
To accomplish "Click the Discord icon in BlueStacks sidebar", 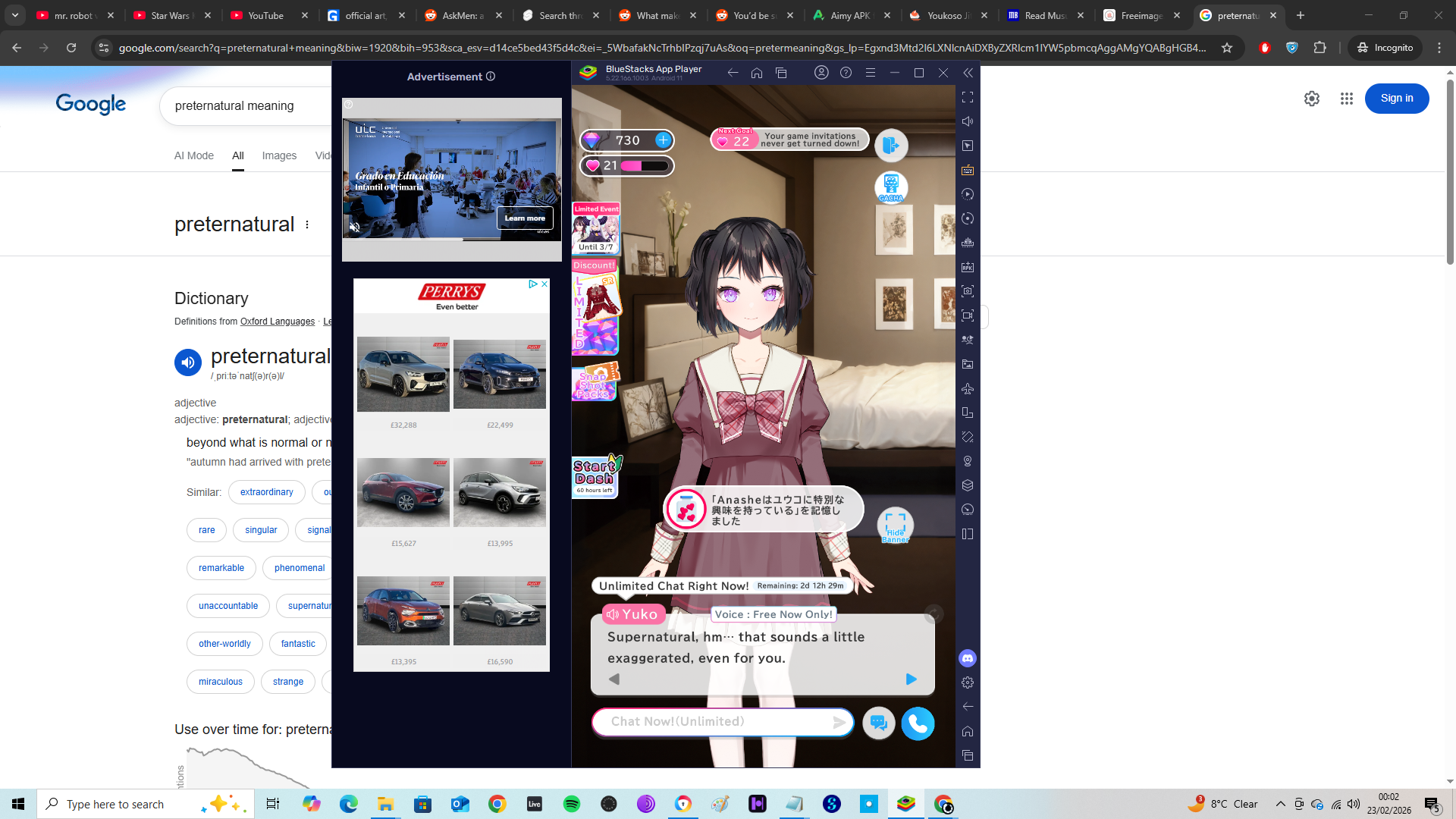I will pyautogui.click(x=968, y=658).
